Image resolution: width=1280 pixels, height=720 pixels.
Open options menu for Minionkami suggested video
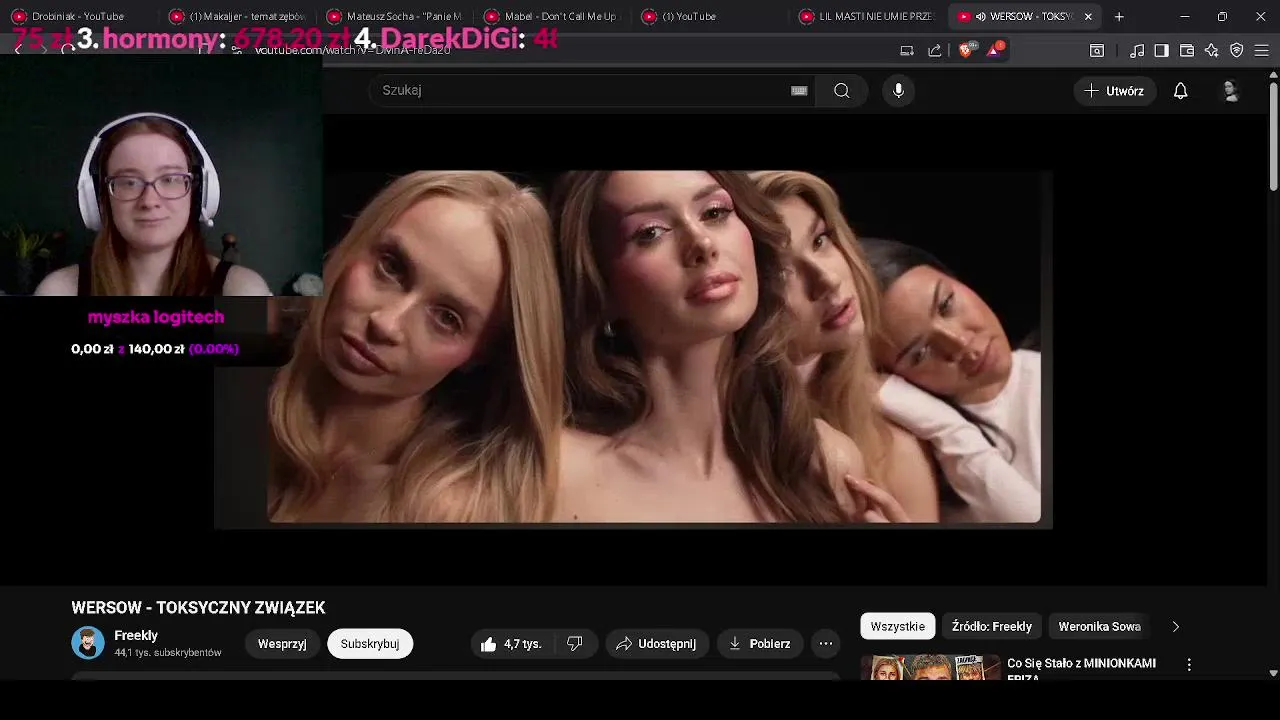pyautogui.click(x=1189, y=664)
